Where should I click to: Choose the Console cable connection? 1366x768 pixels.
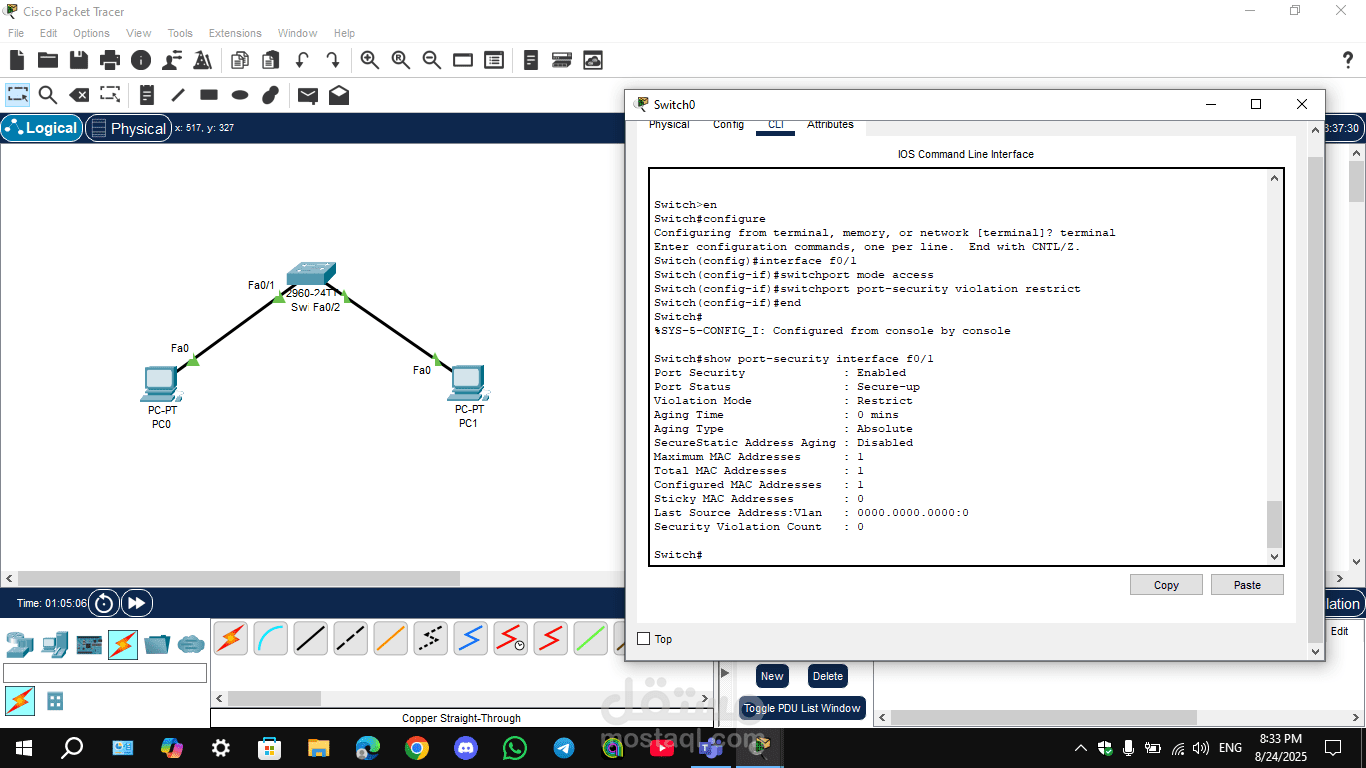[x=271, y=638]
